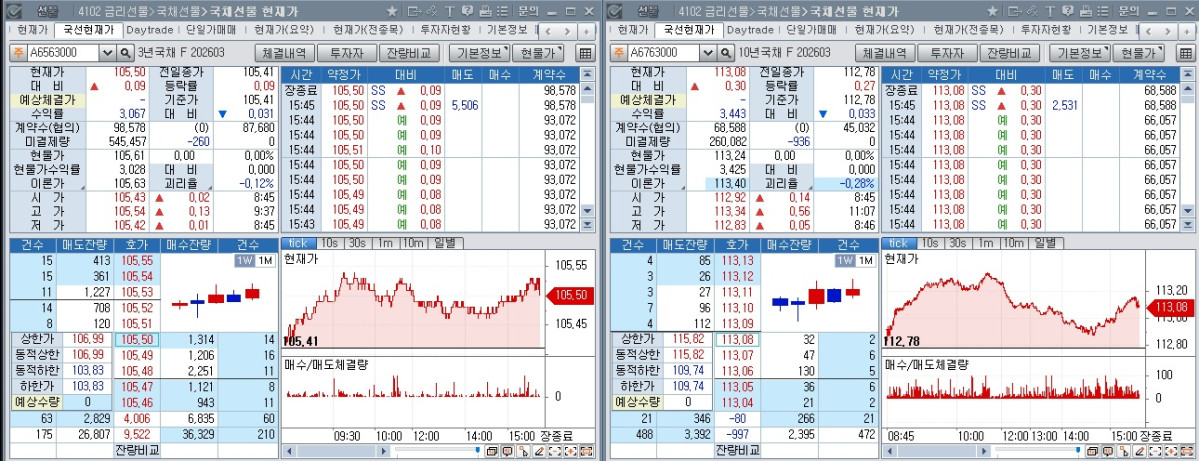Switch to the 현재가(요약) tab in the right window
1199x461 pixels.
tap(884, 30)
